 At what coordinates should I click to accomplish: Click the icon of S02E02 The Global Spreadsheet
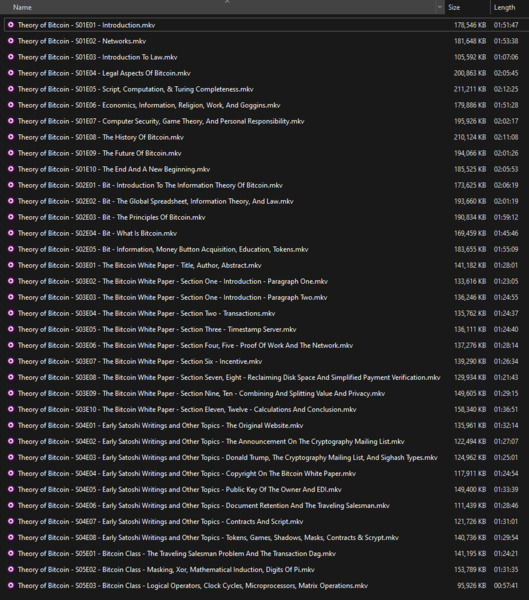point(11,201)
